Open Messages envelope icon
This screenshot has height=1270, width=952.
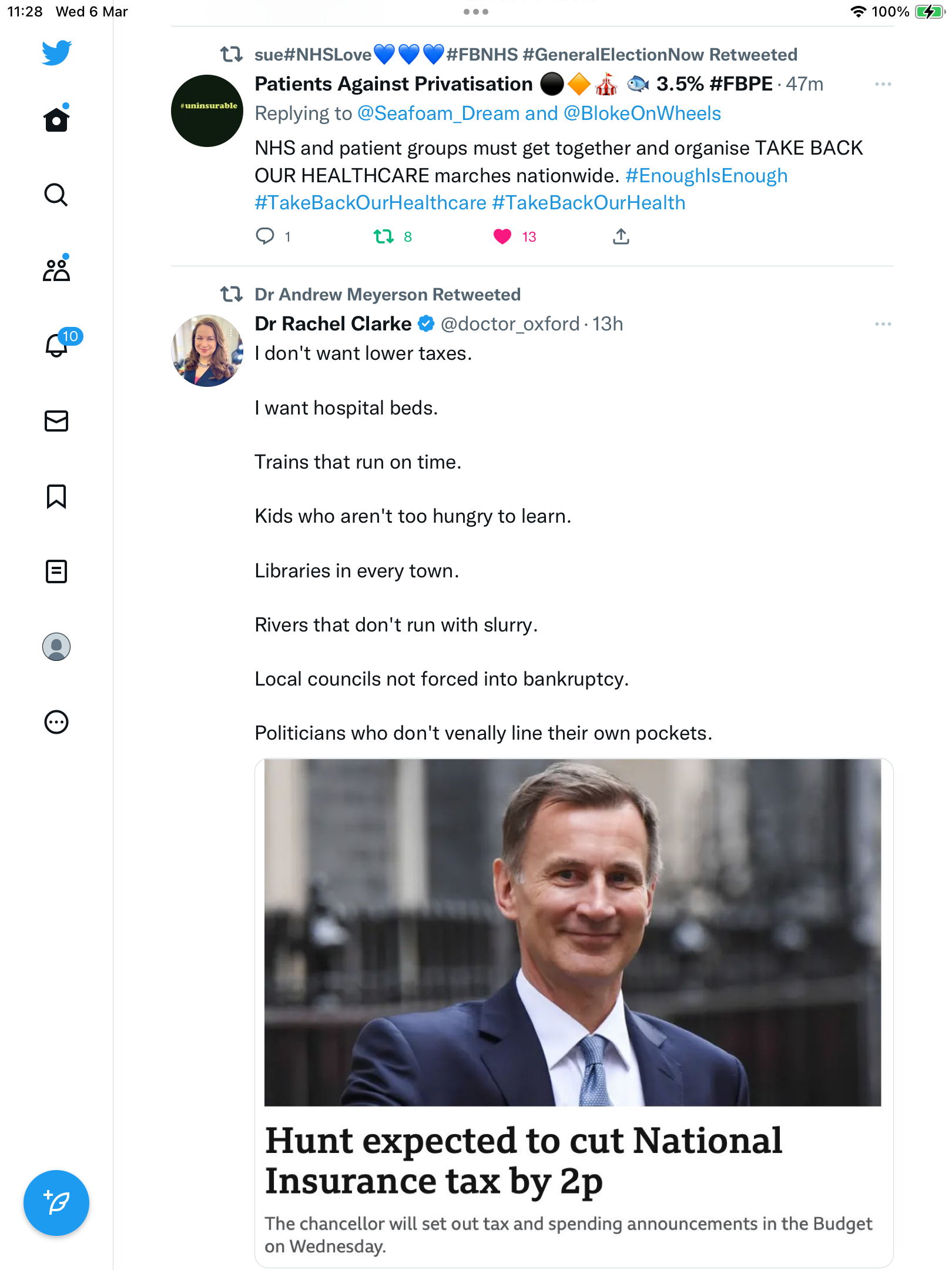tap(56, 420)
